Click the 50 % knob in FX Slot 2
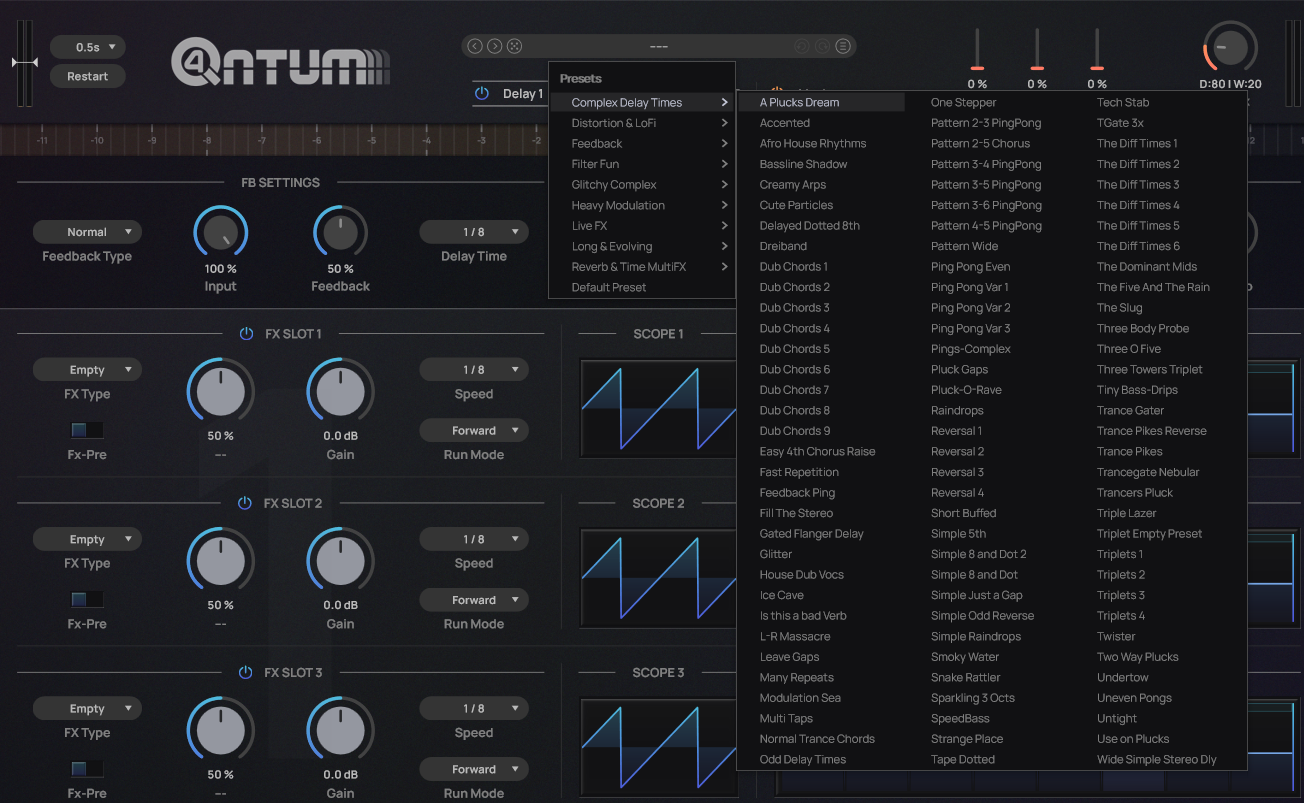 pos(220,560)
